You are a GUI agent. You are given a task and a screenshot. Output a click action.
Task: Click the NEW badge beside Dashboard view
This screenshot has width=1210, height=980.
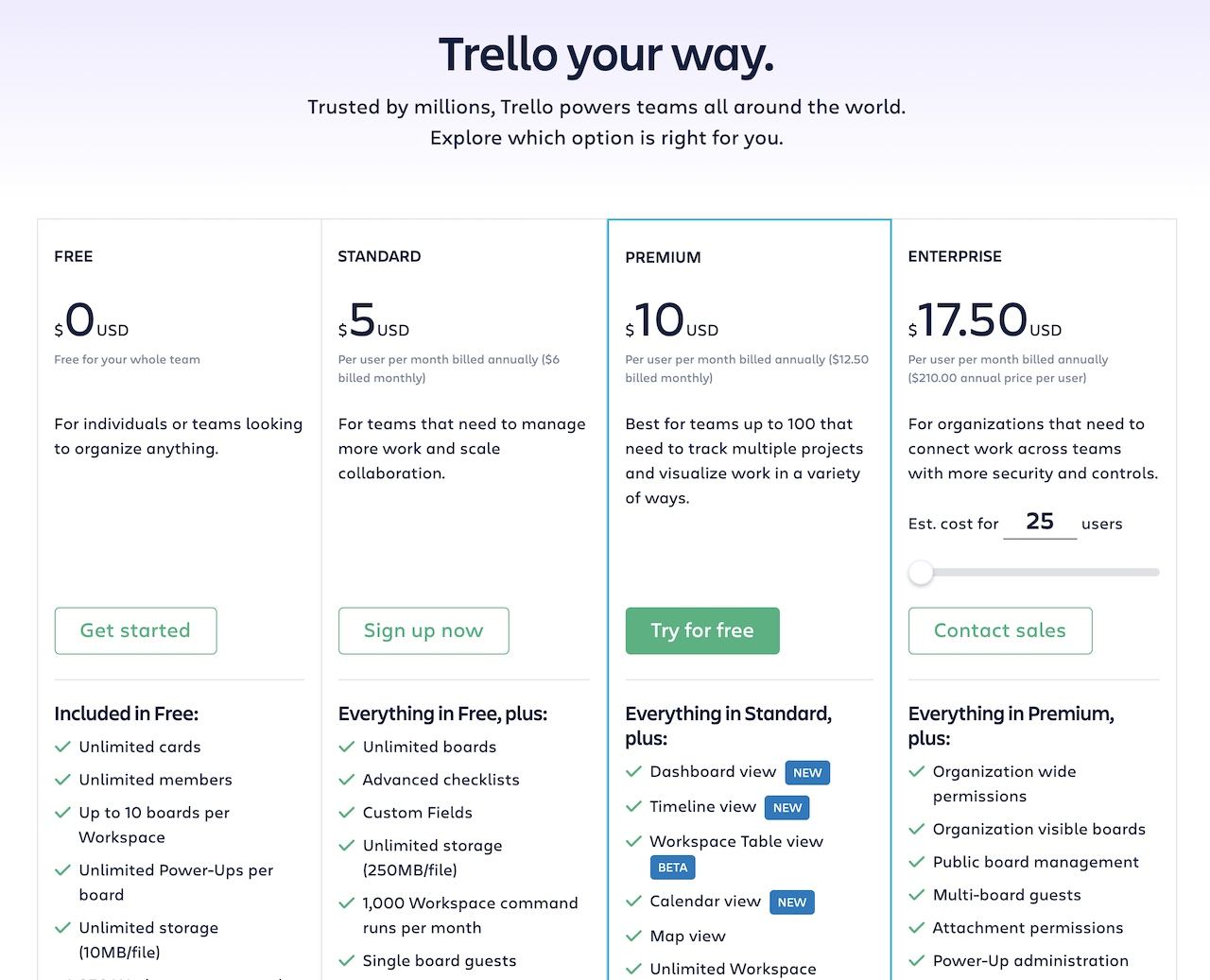807,773
